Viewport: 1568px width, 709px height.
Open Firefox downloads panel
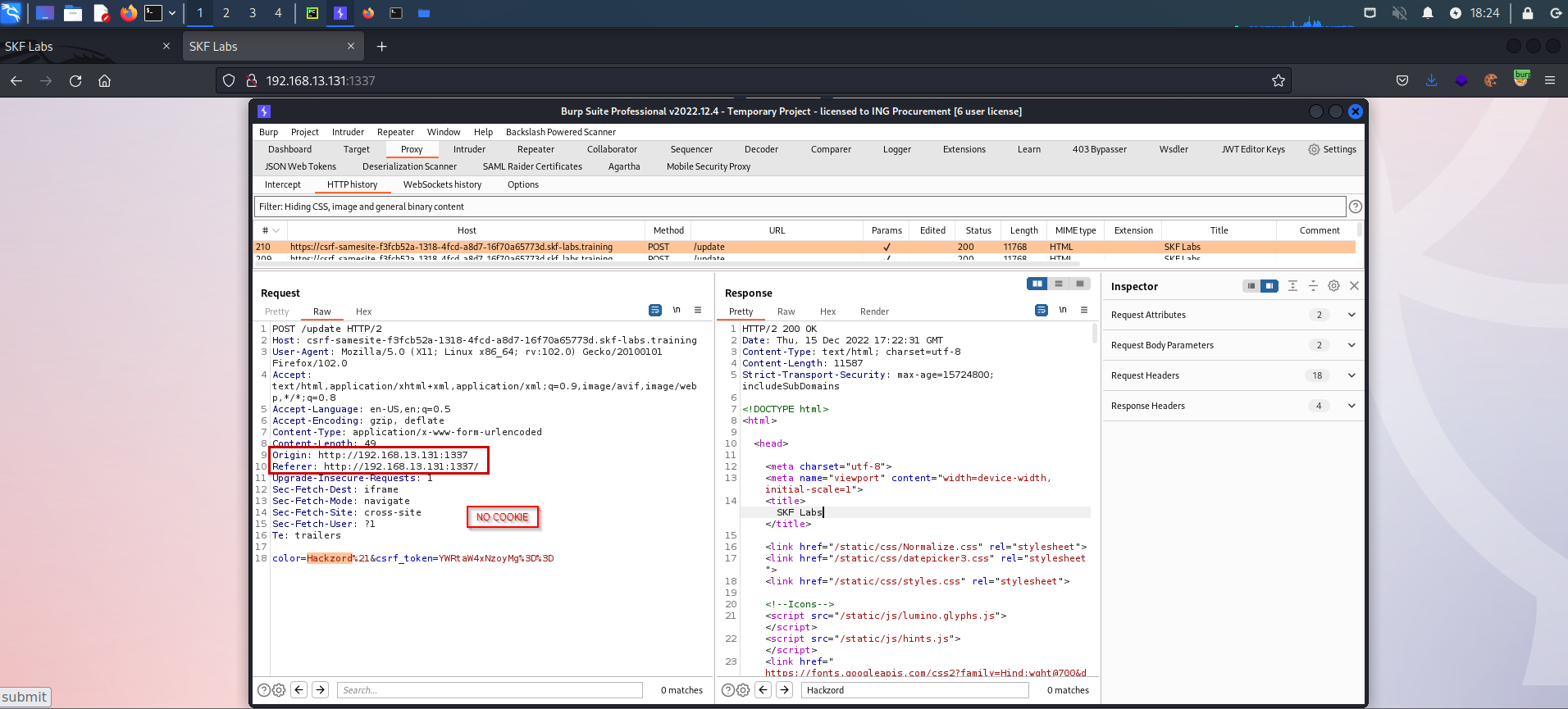click(x=1431, y=80)
